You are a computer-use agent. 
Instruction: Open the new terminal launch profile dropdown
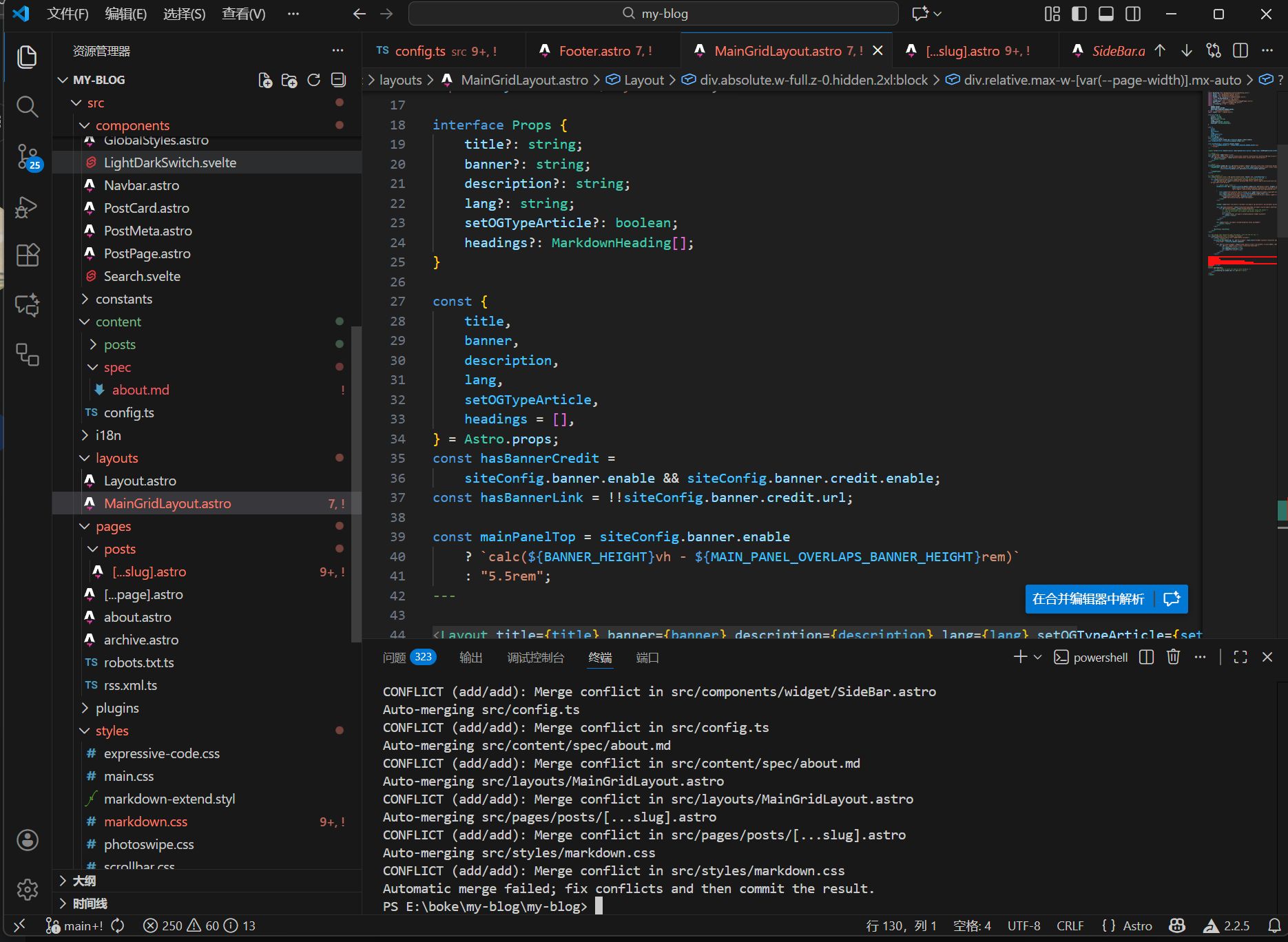point(1038,658)
